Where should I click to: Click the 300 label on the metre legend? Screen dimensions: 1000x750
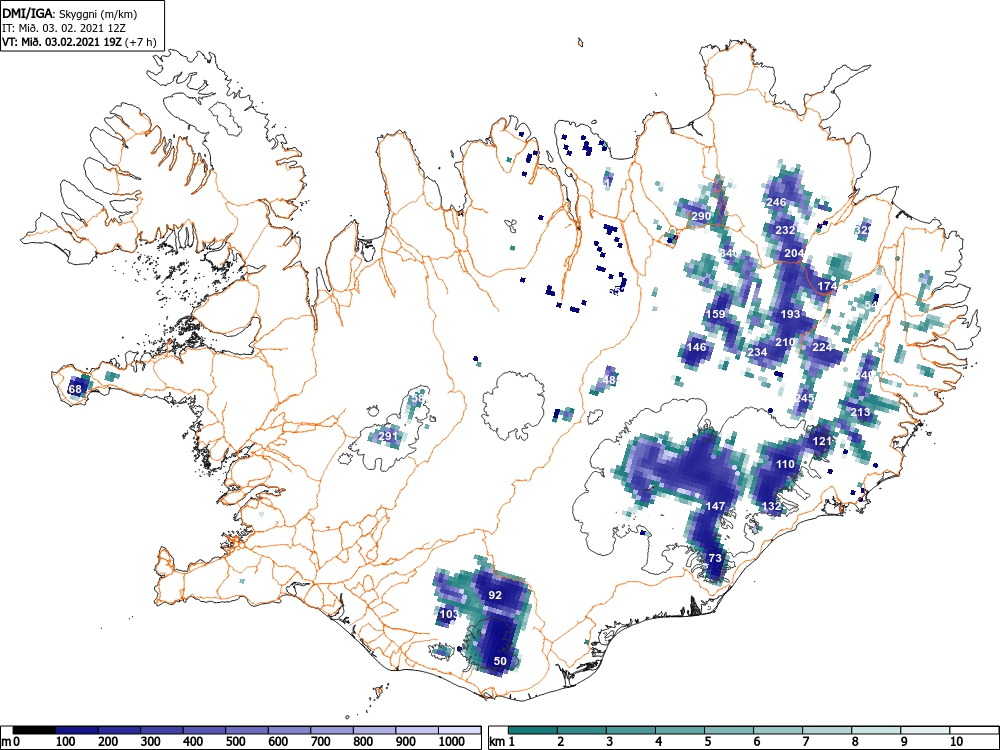pos(151,742)
